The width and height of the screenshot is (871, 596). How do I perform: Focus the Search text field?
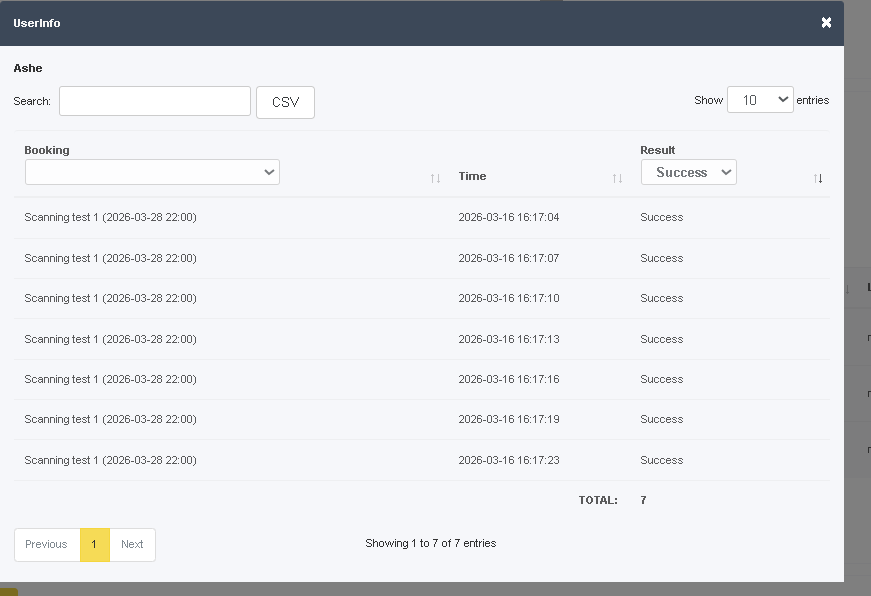[x=155, y=101]
